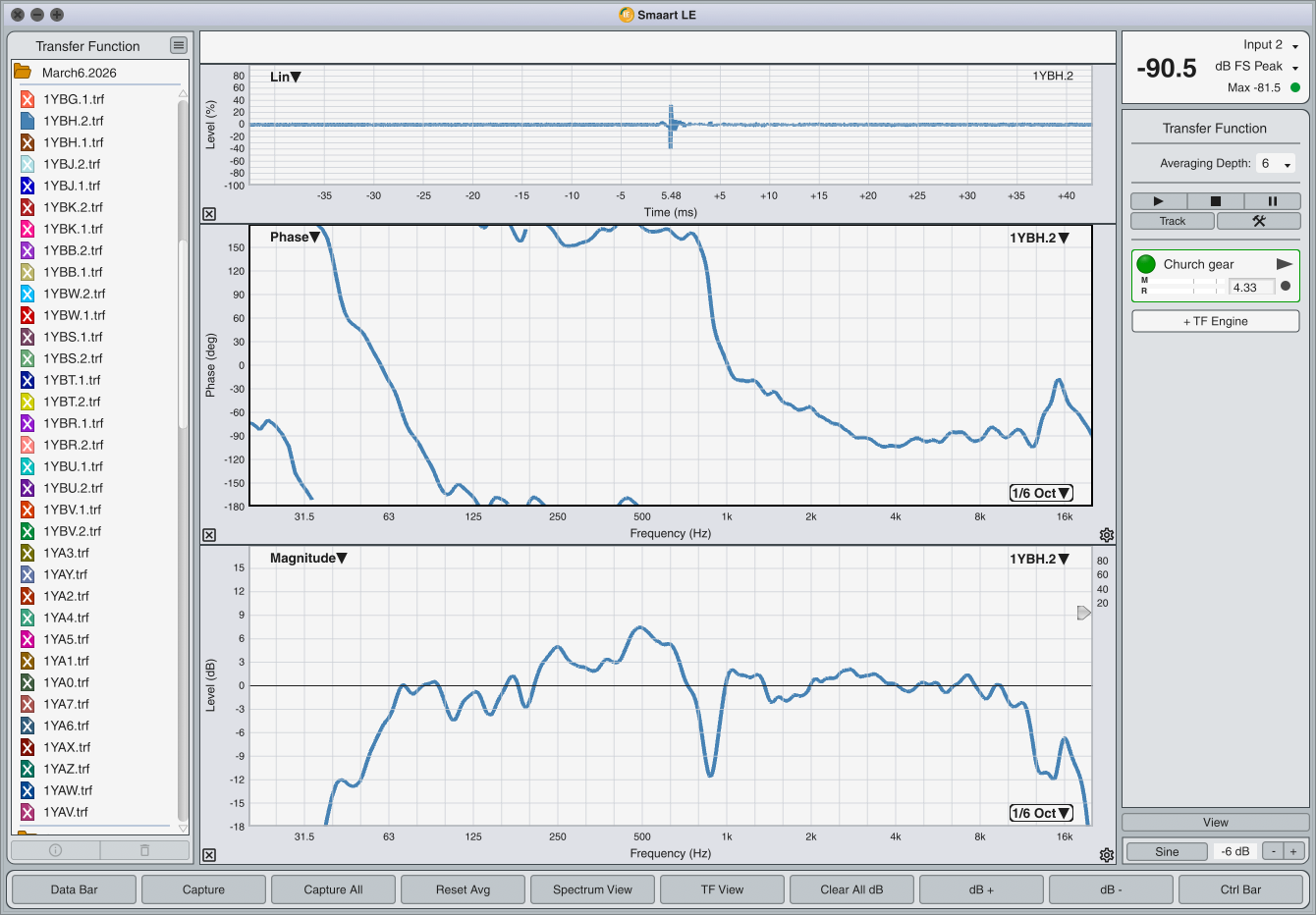Toggle the purple X icon for 1YBB.2.trf
1316x915 pixels.
click(27, 250)
